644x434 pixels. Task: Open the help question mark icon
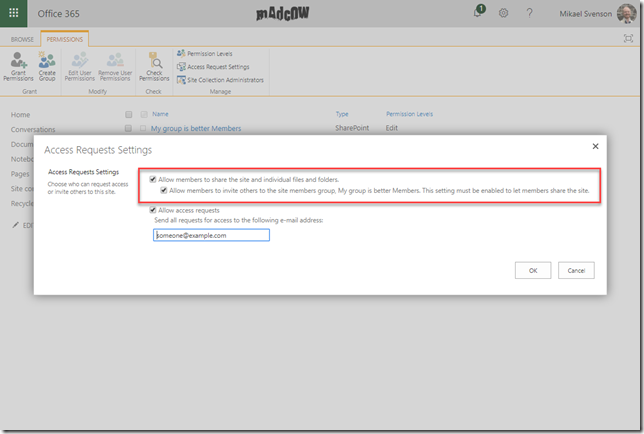529,13
